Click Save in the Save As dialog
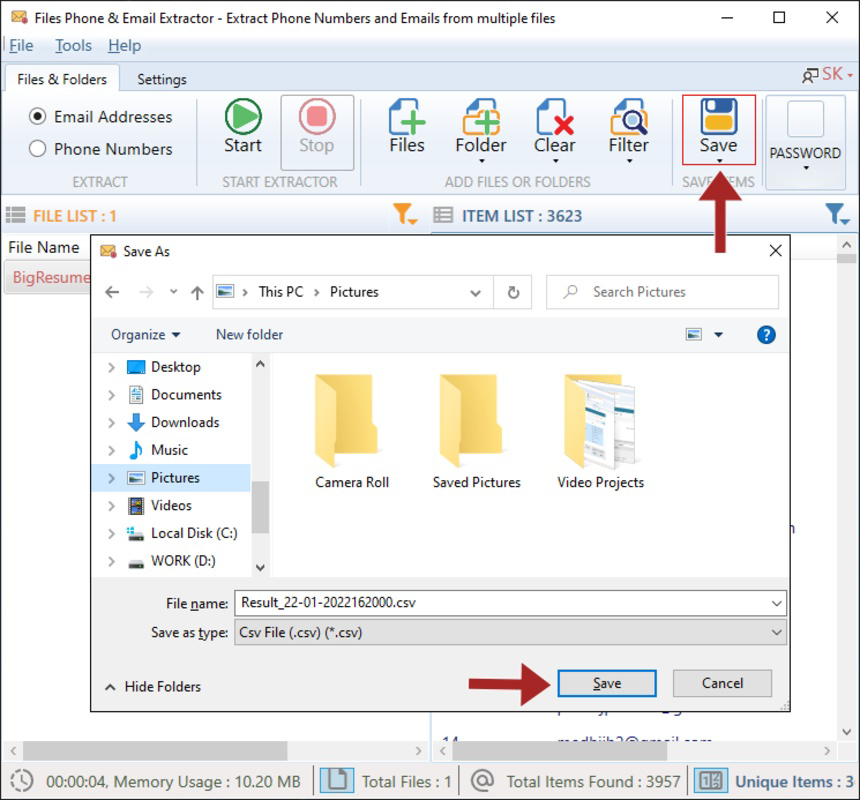Image resolution: width=860 pixels, height=800 pixels. tap(605, 683)
